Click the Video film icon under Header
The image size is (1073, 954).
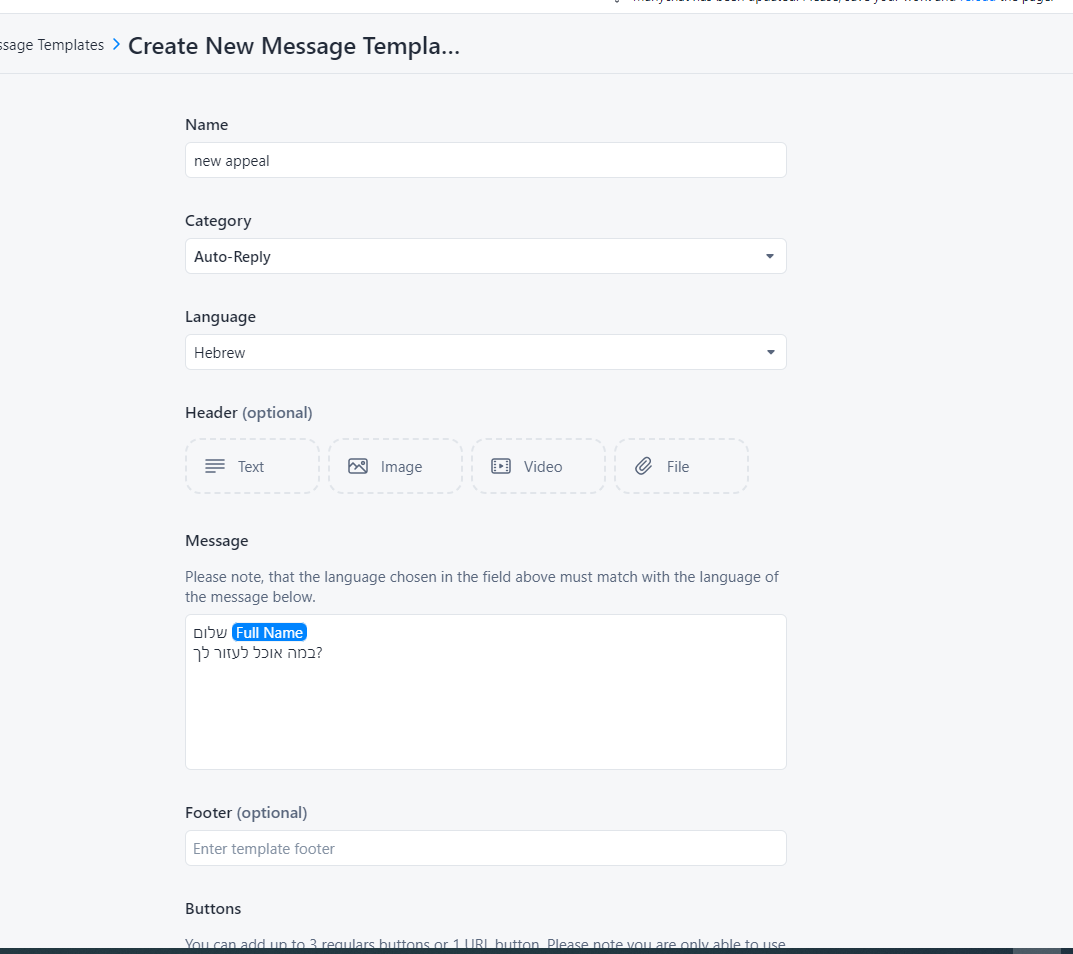point(501,466)
